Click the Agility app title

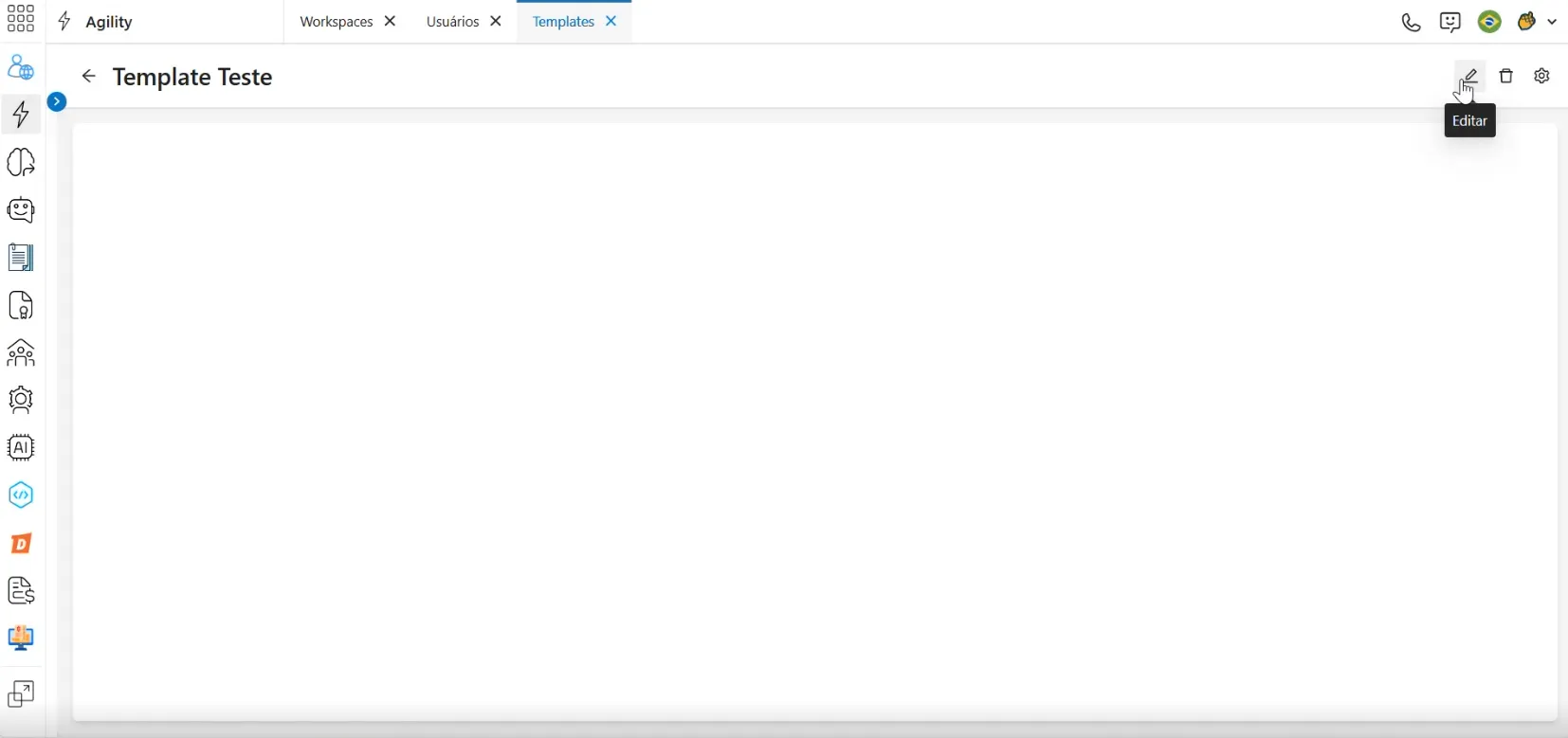(109, 22)
